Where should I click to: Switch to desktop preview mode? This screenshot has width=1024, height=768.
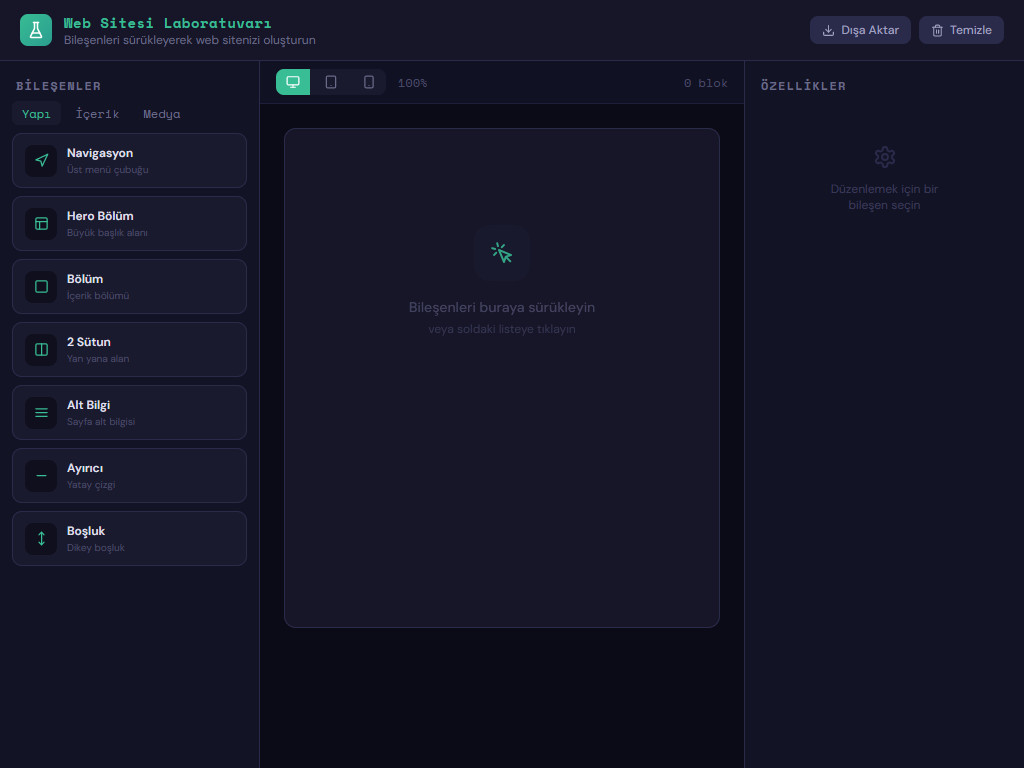293,82
